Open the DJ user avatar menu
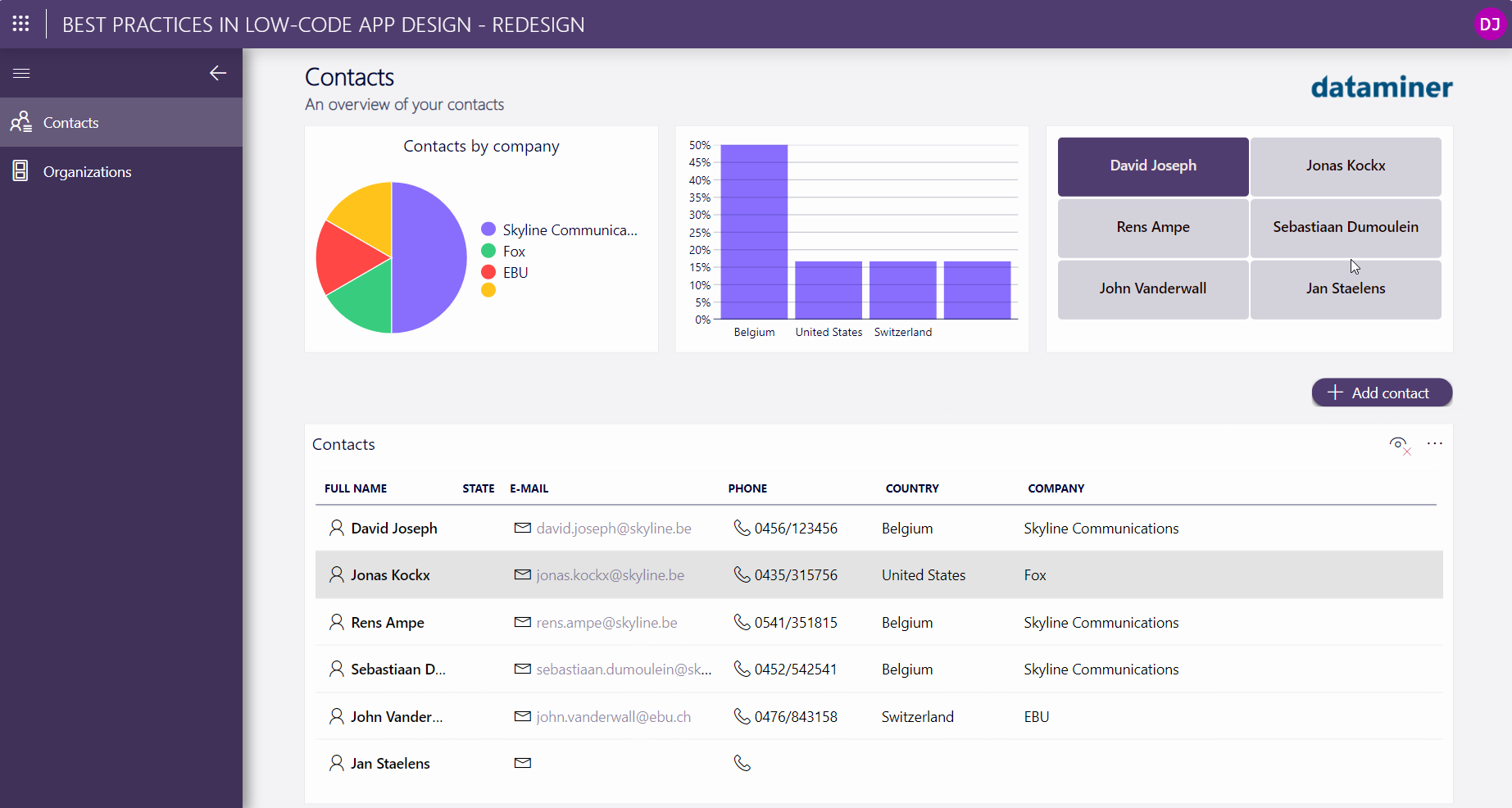Viewport: 1512px width, 808px height. [x=1489, y=25]
